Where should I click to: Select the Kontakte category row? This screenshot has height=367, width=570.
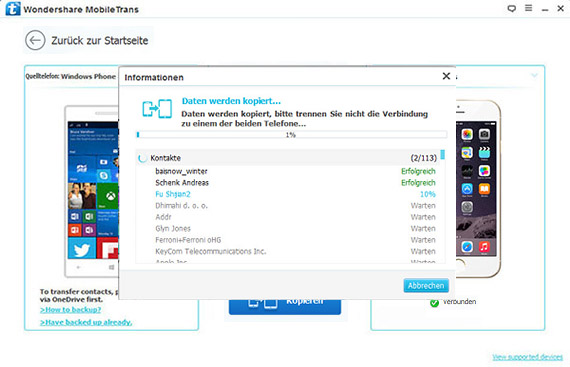coord(288,158)
